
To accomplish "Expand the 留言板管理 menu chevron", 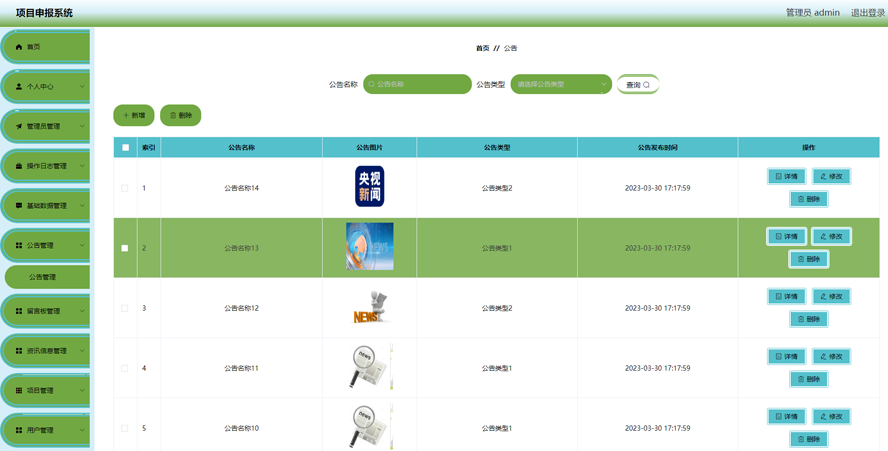I will tap(82, 311).
